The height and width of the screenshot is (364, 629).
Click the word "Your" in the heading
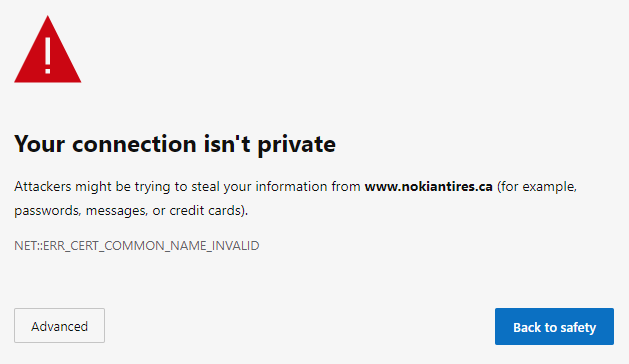pyautogui.click(x=39, y=144)
